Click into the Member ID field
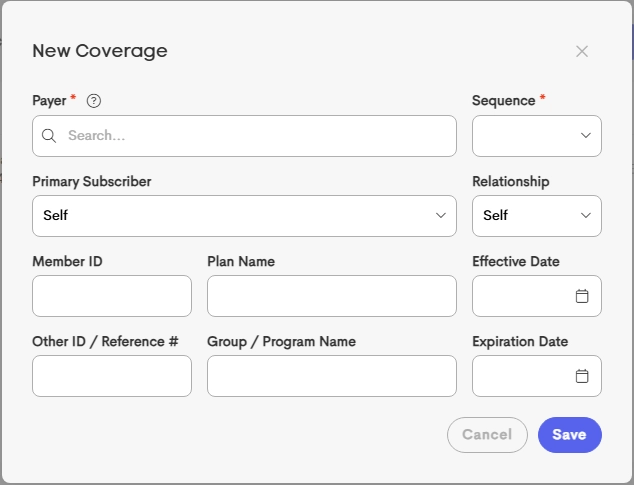This screenshot has height=485, width=634. click(112, 296)
